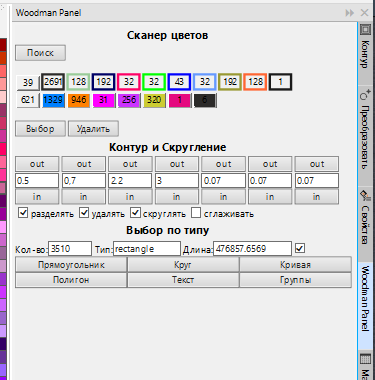
Task: Select the purple fill swatch 256
Action: point(129,100)
